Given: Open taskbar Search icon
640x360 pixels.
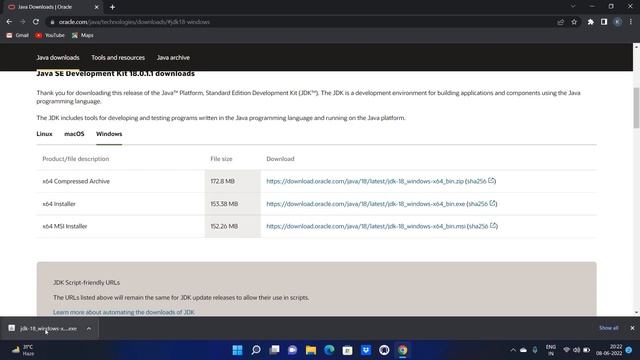Looking at the screenshot, I should point(256,350).
